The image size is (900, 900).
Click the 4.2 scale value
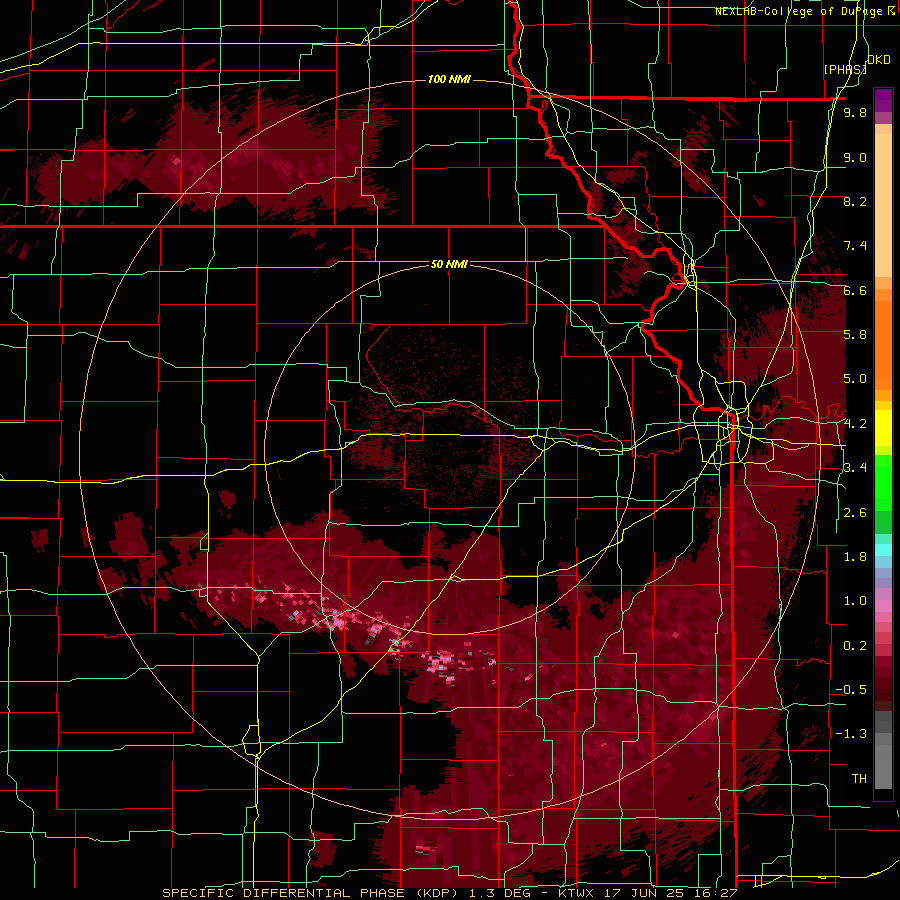point(855,424)
